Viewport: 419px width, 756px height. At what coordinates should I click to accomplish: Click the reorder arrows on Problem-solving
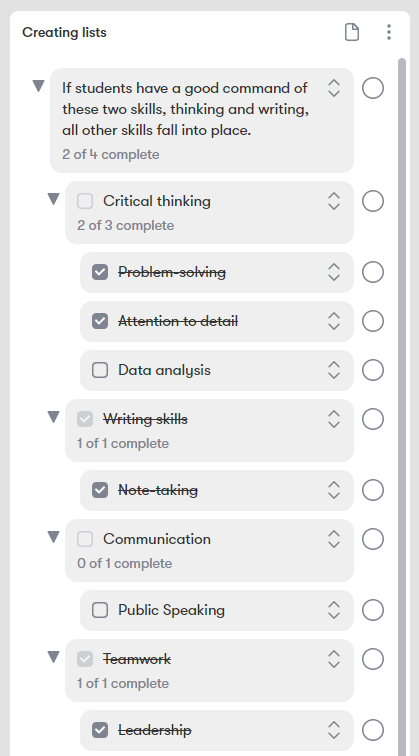[x=334, y=272]
